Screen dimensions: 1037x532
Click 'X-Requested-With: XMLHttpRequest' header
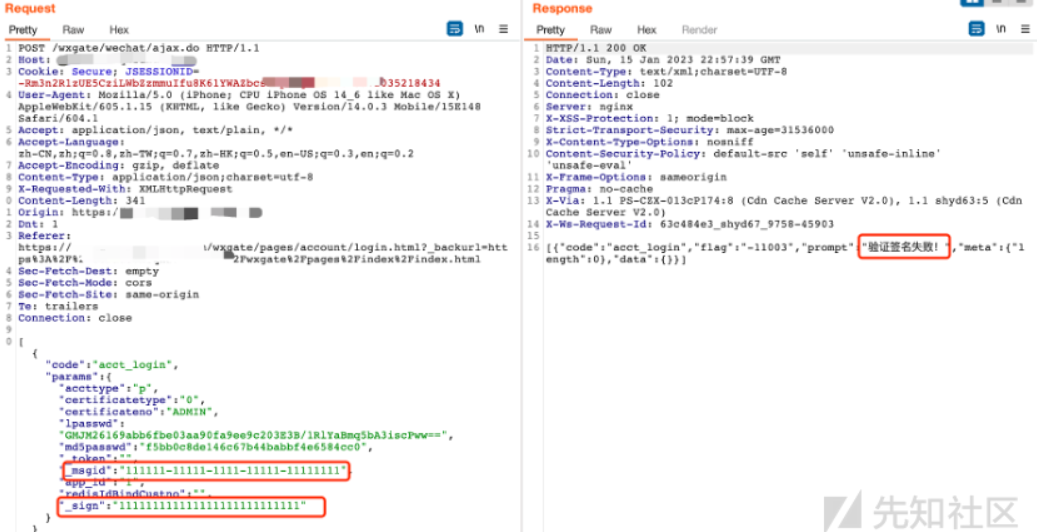125,189
